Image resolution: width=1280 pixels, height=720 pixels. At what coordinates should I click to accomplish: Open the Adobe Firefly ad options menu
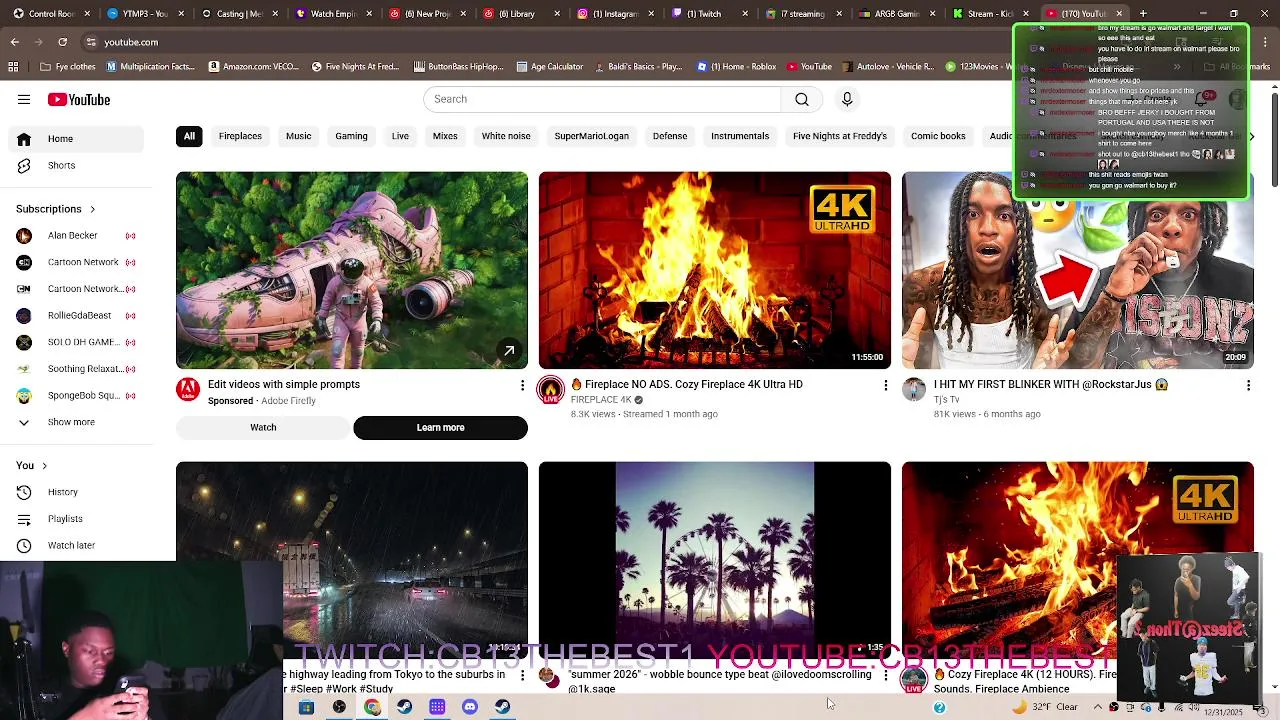(x=522, y=386)
